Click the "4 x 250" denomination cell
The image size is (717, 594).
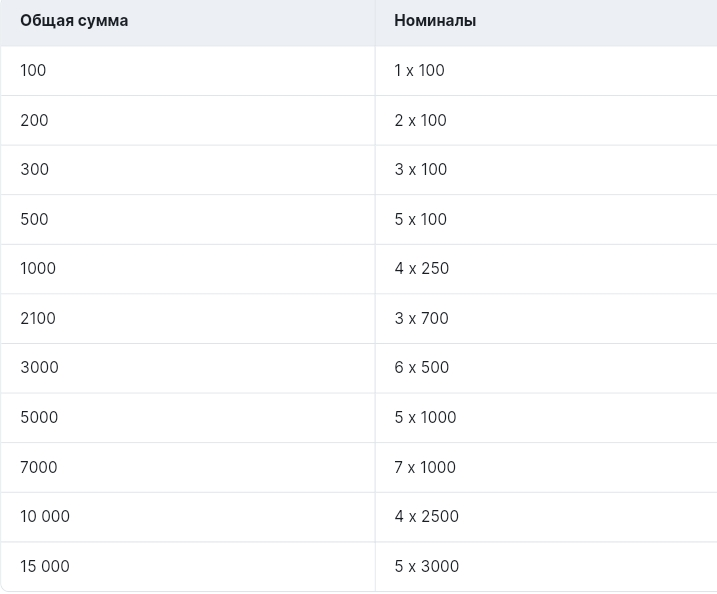click(x=421, y=268)
